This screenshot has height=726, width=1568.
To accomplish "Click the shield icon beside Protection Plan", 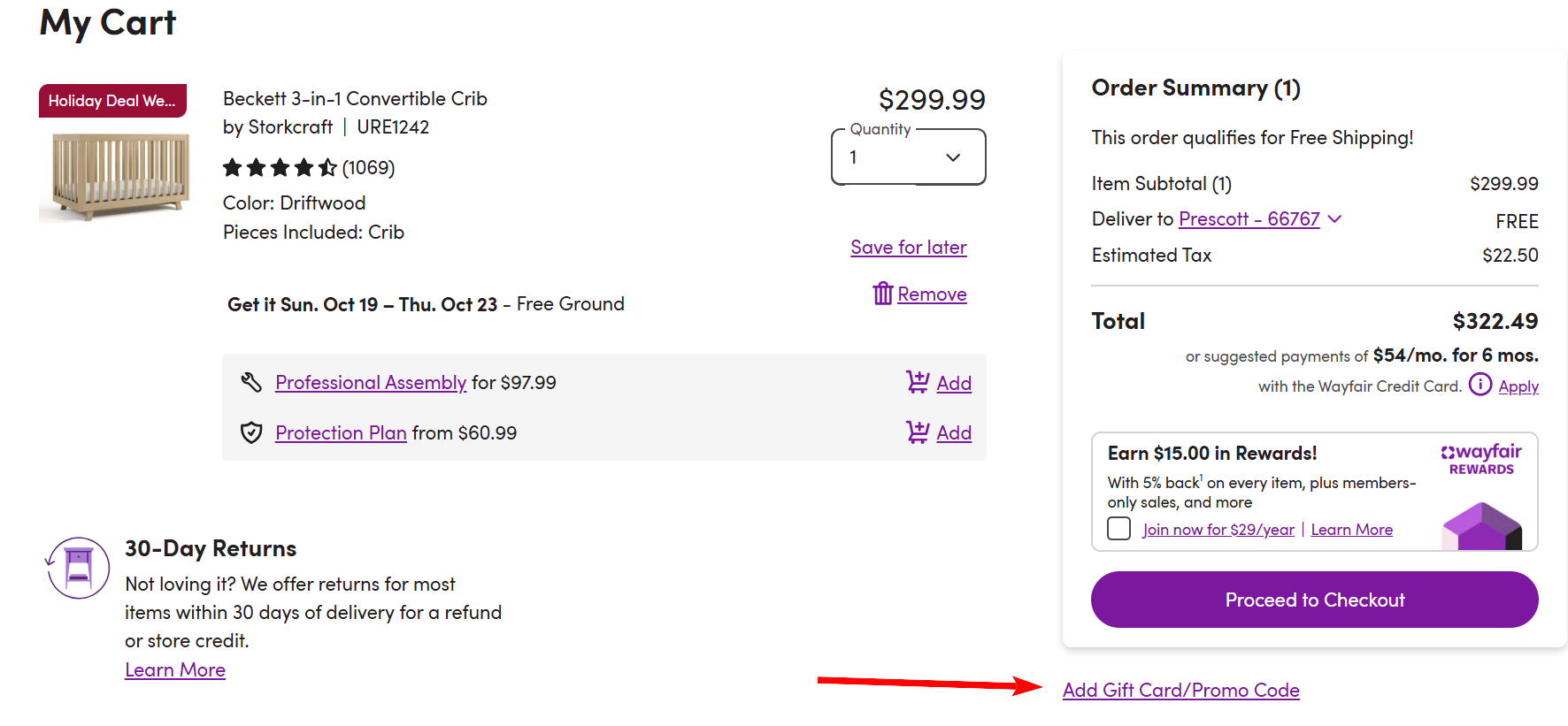I will [251, 432].
